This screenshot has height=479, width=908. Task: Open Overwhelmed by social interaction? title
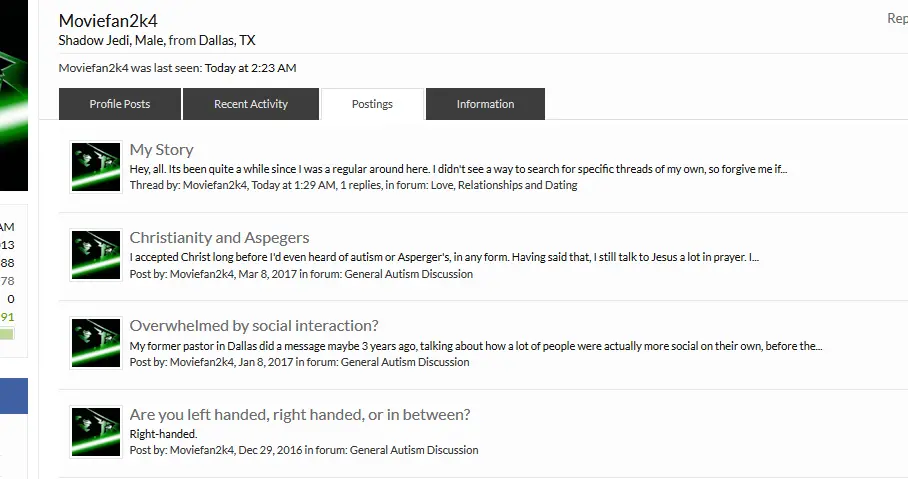click(254, 326)
